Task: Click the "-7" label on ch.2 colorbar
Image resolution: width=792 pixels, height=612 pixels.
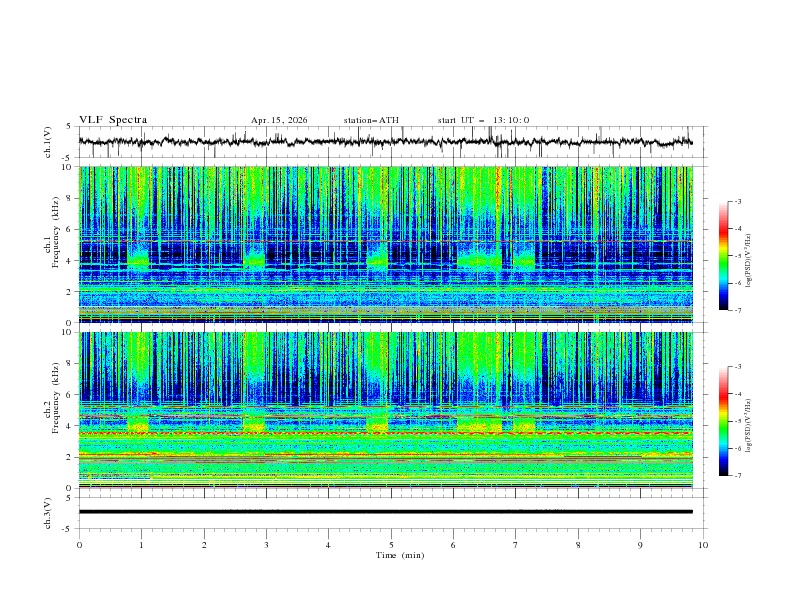Action: 737,476
